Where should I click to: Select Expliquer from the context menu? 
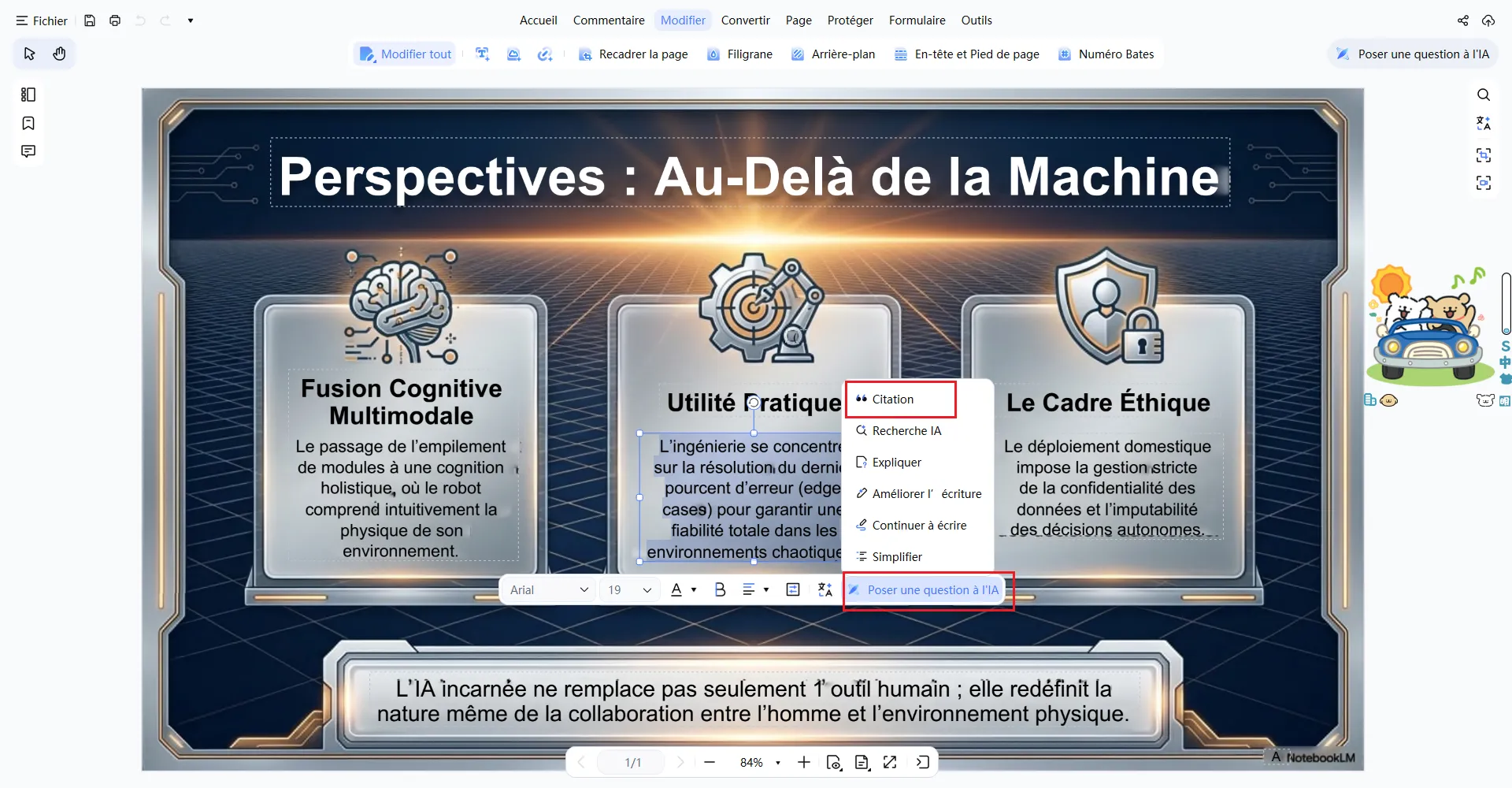[917, 463]
